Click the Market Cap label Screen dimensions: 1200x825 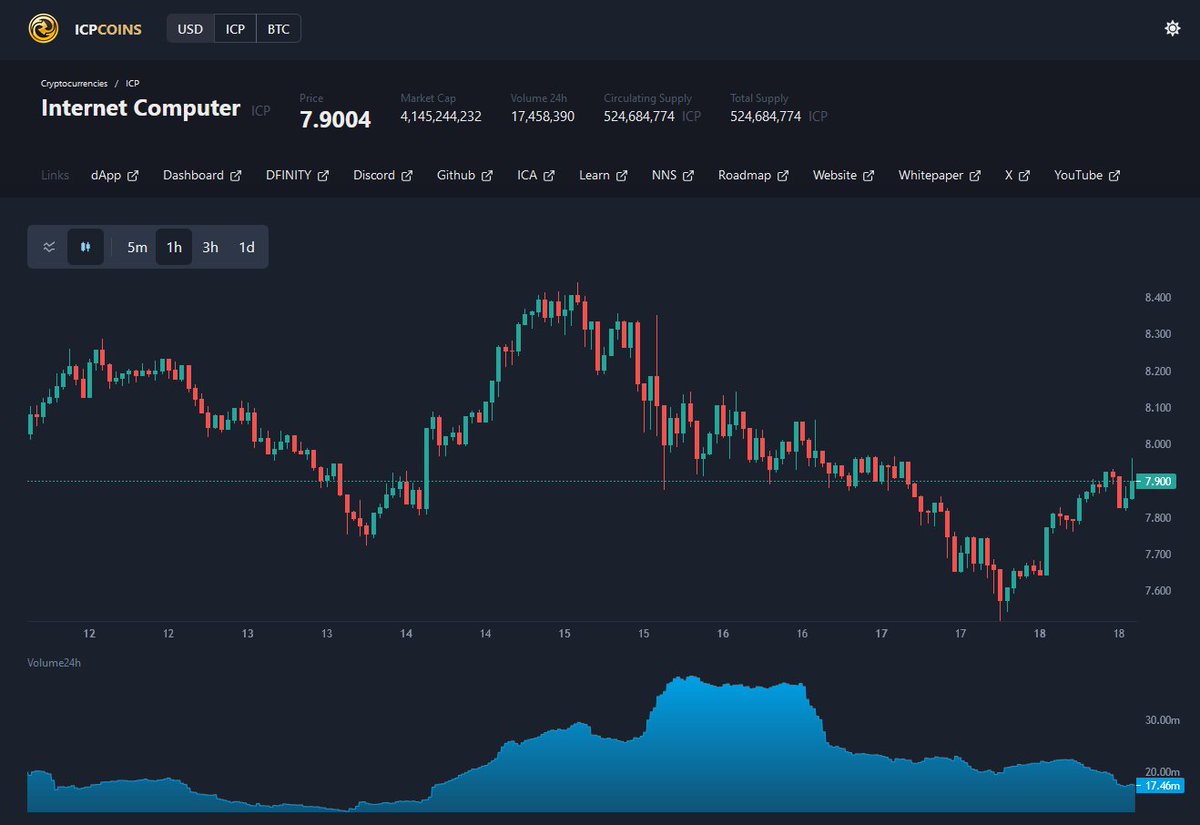[x=428, y=99]
